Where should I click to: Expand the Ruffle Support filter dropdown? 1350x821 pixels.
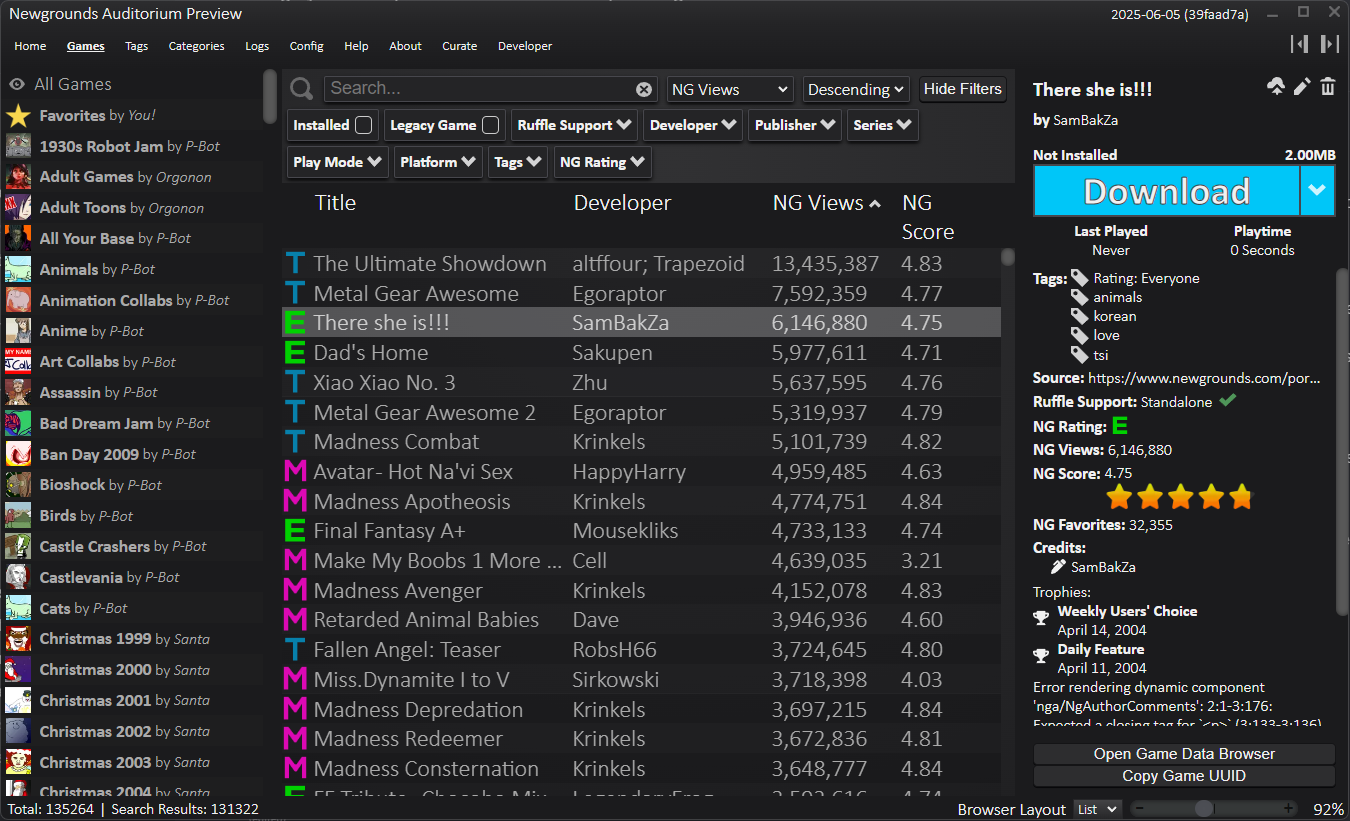click(x=574, y=125)
